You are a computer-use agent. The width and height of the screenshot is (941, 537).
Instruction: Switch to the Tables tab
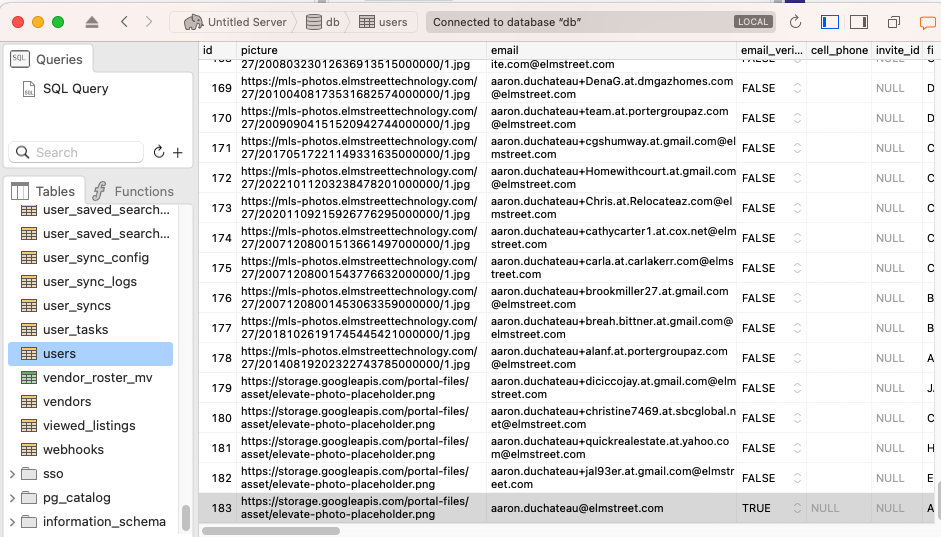click(x=43, y=191)
